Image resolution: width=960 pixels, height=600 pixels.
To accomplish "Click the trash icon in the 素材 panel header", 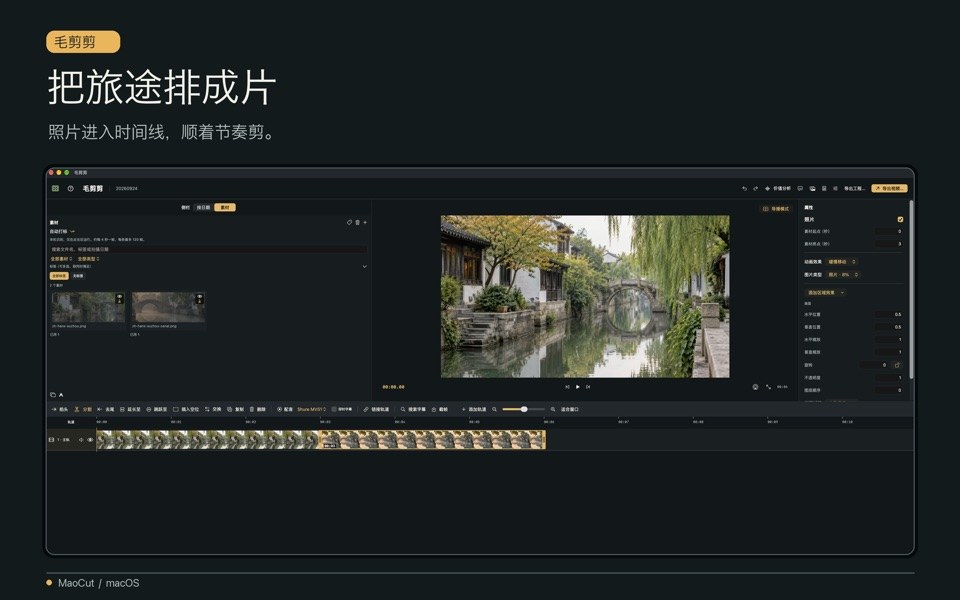I will tap(358, 222).
